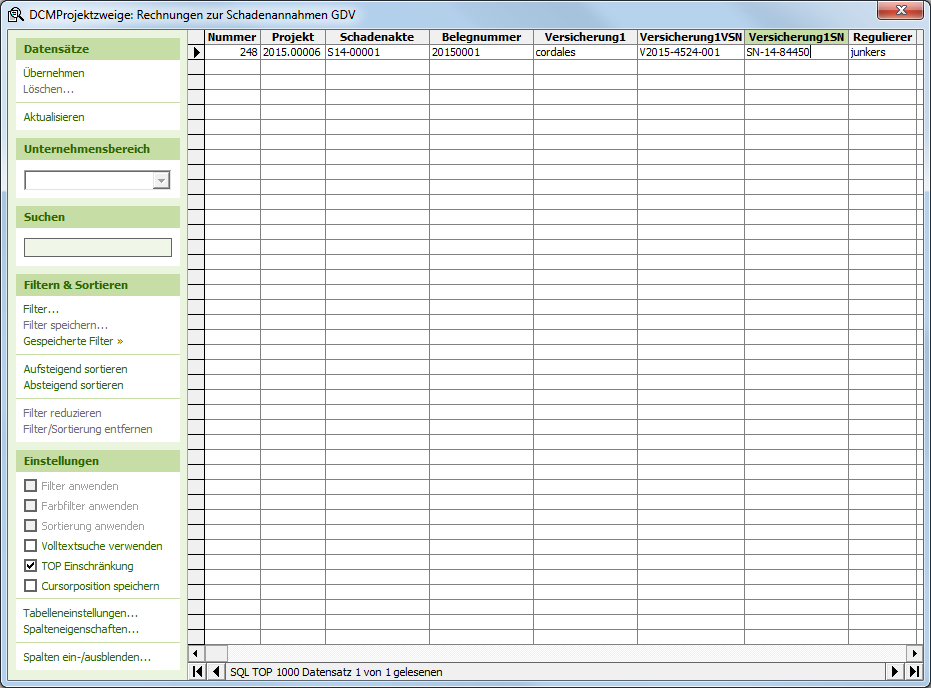Click the row selector arrow of record 248
Viewport: 931px width, 688px height.
pos(196,52)
